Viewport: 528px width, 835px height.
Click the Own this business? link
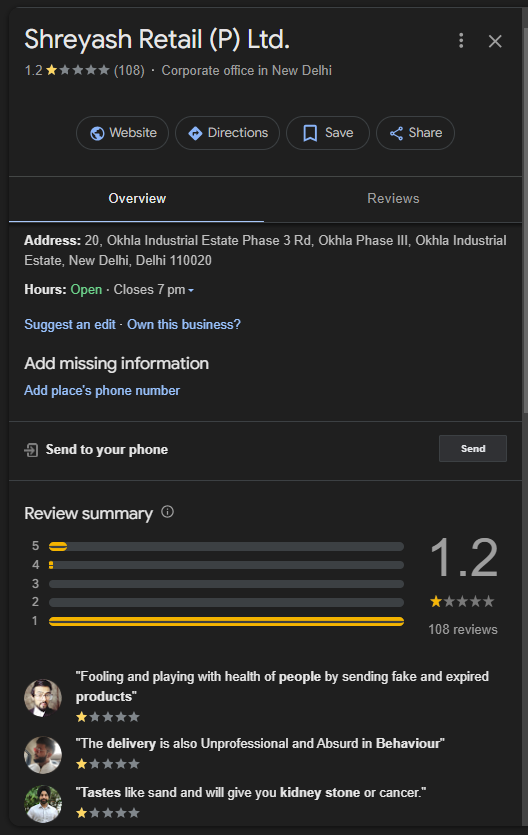(x=184, y=324)
